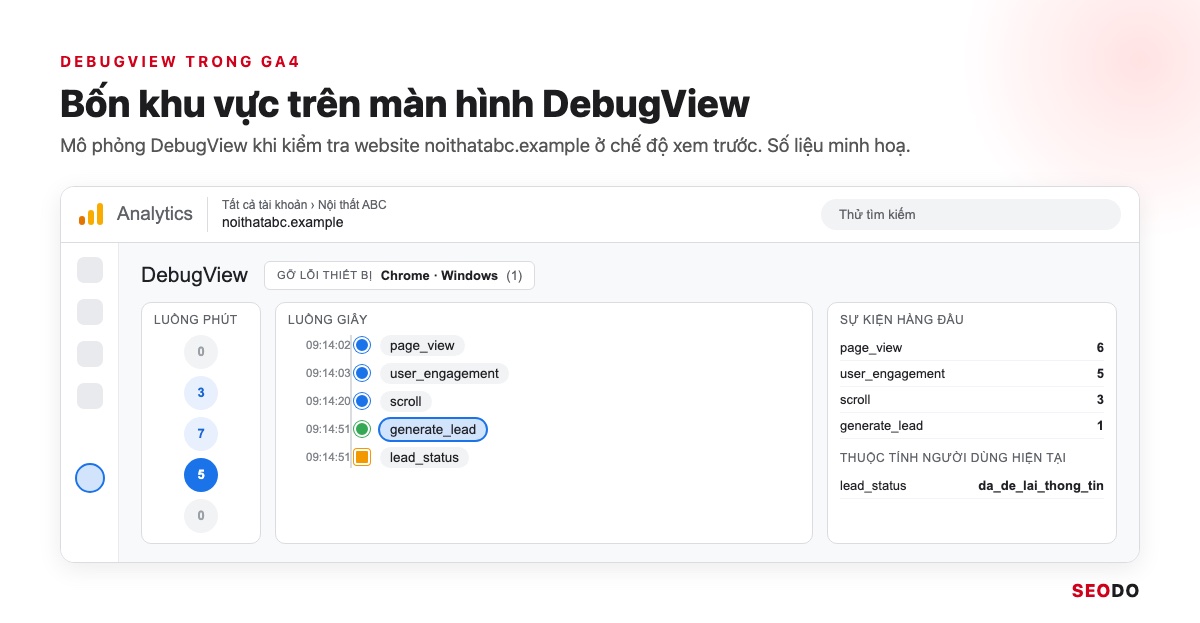Click the 'LUỒNG GIÂY' panel heading

pos(328,320)
